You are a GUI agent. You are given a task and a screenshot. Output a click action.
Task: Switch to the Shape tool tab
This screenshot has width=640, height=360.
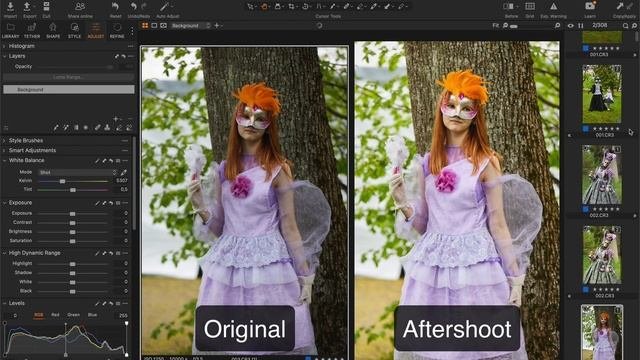tap(53, 31)
